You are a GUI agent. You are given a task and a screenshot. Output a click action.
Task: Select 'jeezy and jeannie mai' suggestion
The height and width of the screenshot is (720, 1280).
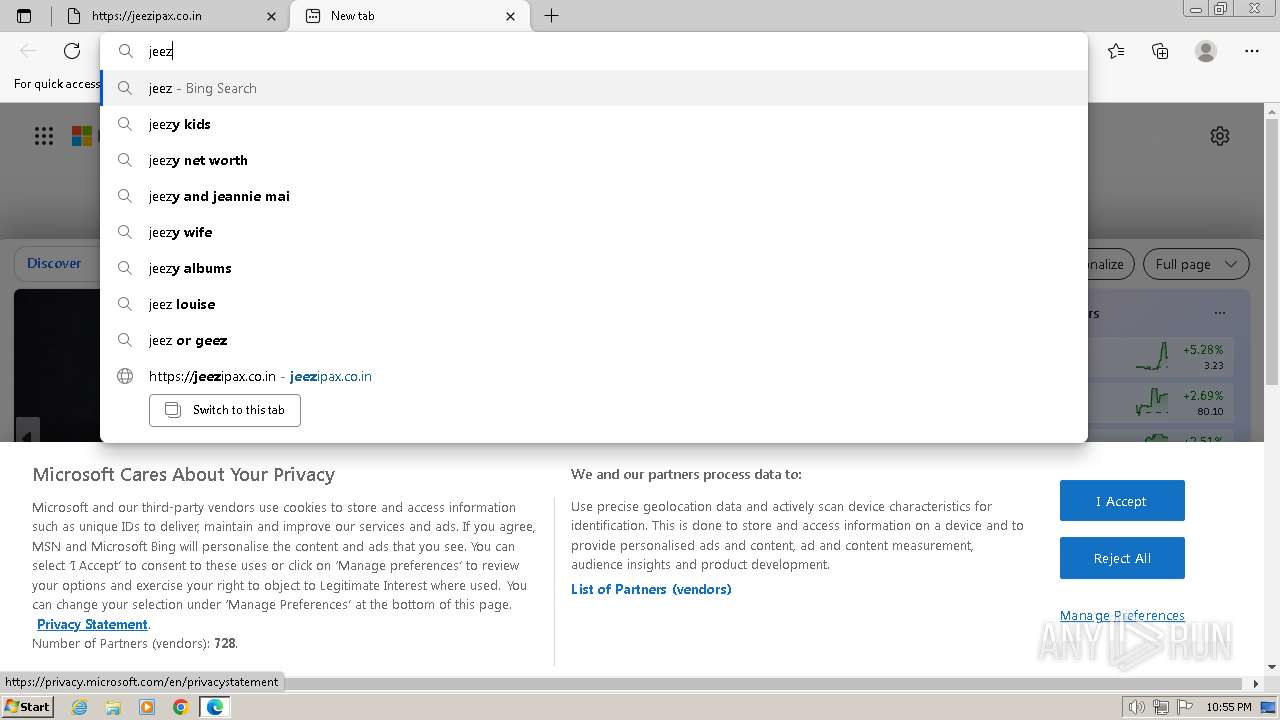tap(594, 196)
